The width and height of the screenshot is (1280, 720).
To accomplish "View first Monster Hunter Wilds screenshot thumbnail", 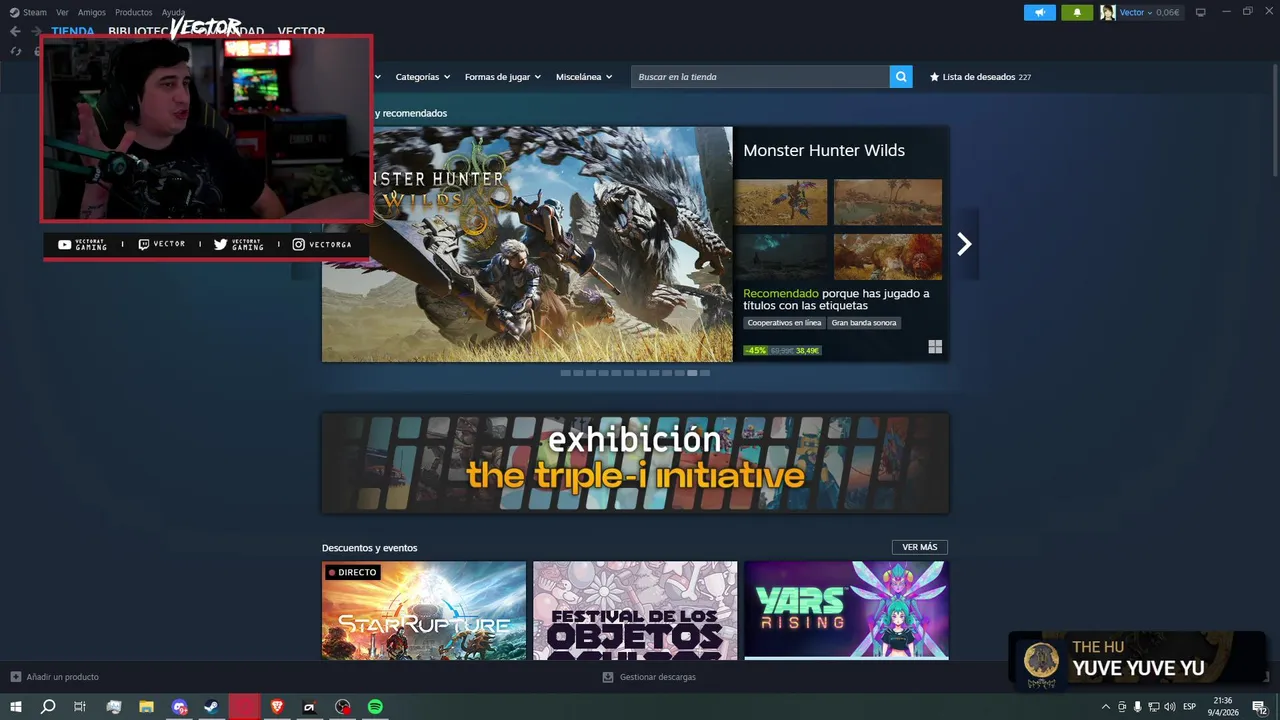I will tap(781, 202).
